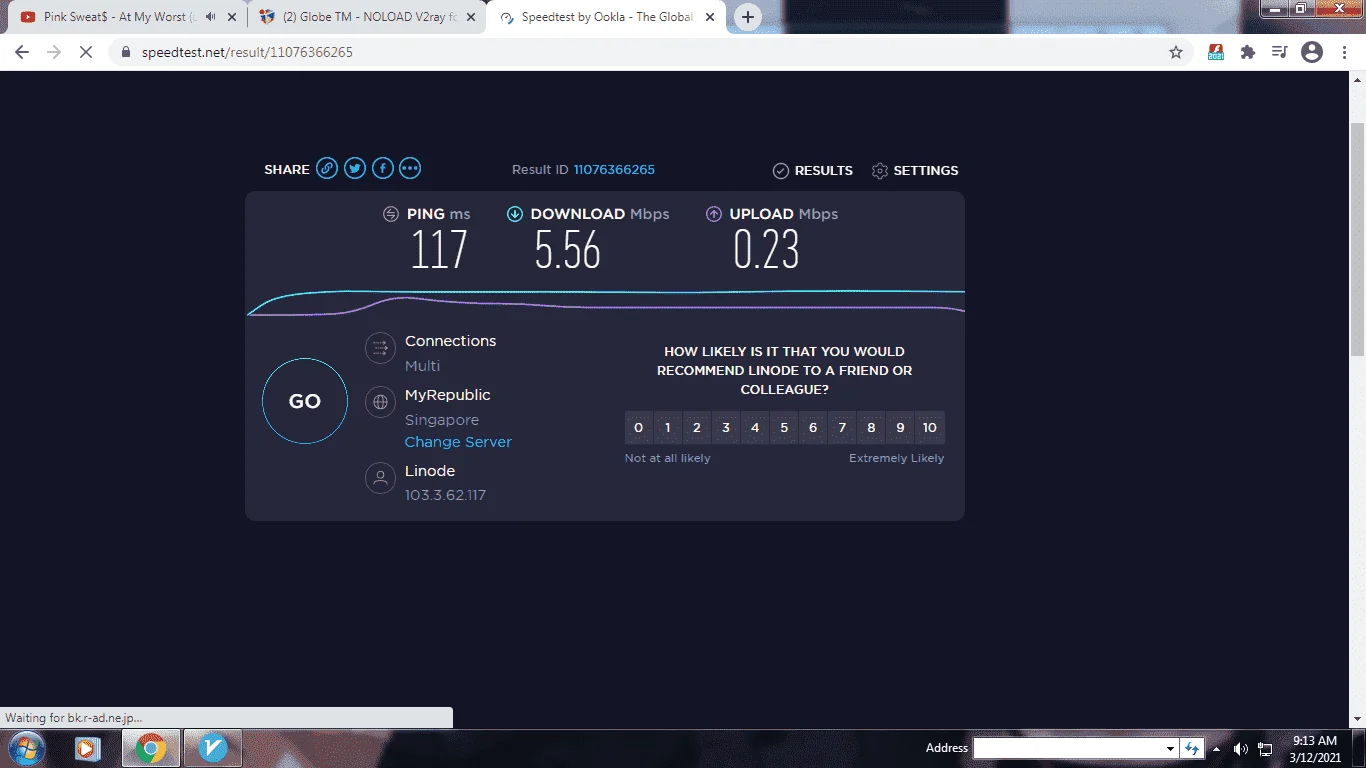Click the speedtest.net address bar
The height and width of the screenshot is (768, 1366).
[x=650, y=52]
